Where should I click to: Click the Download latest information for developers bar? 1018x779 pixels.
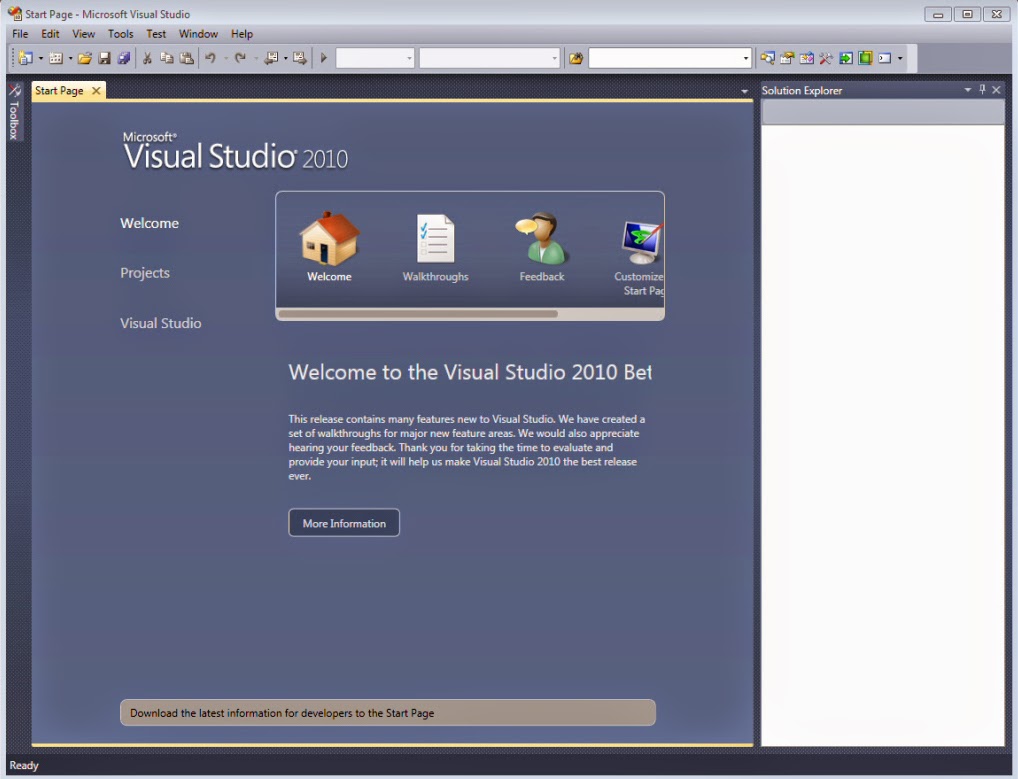[388, 713]
